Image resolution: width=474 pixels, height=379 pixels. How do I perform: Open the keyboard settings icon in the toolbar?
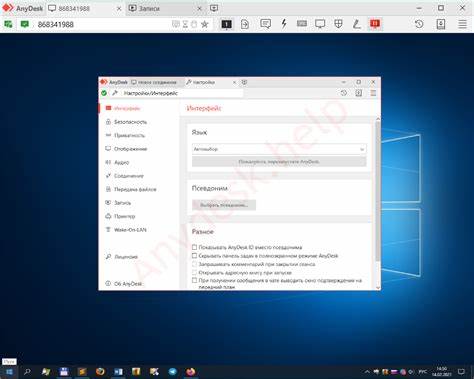tap(302, 24)
